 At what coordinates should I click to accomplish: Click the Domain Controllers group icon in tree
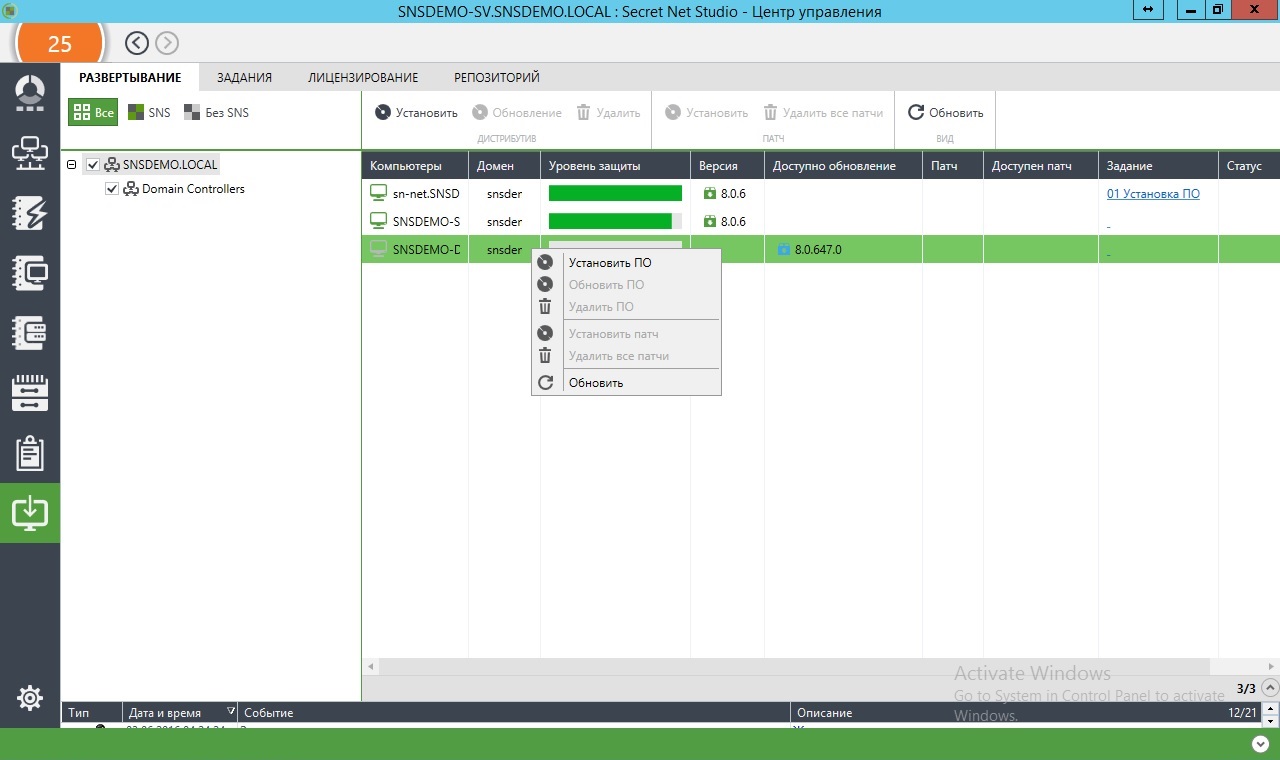131,189
